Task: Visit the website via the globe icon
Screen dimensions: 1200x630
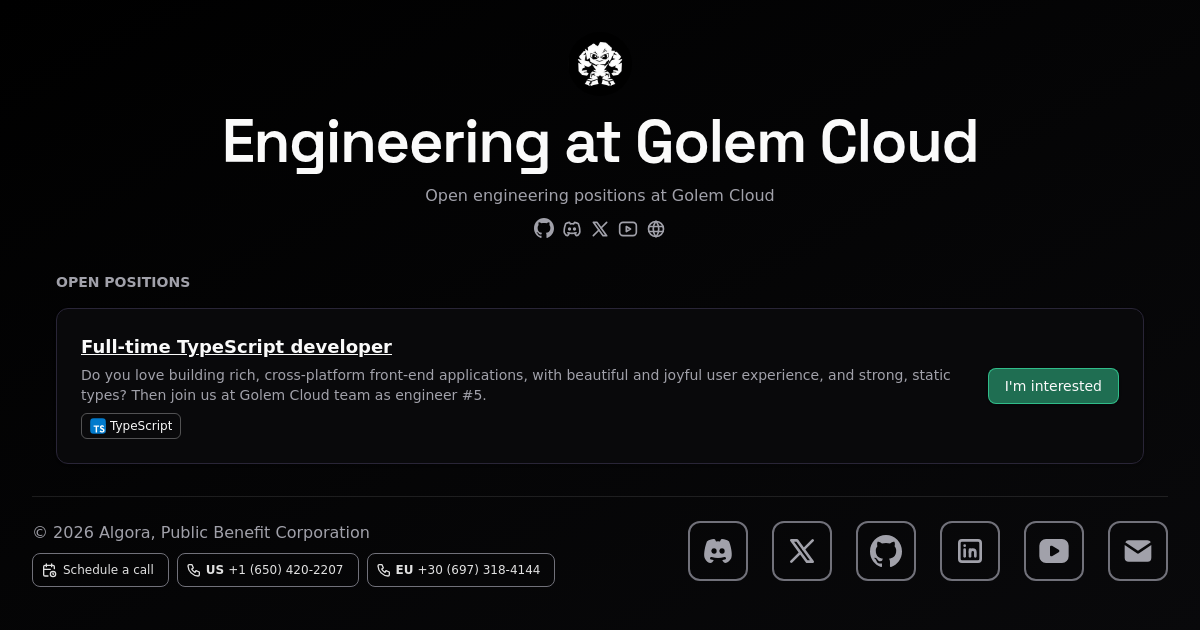Action: point(656,229)
